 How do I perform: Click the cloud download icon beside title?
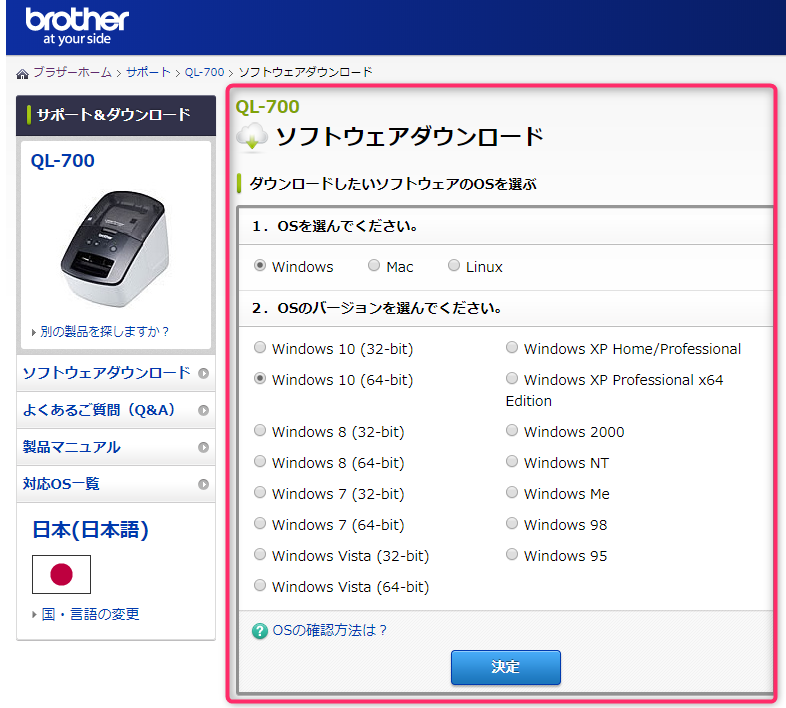tap(251, 137)
